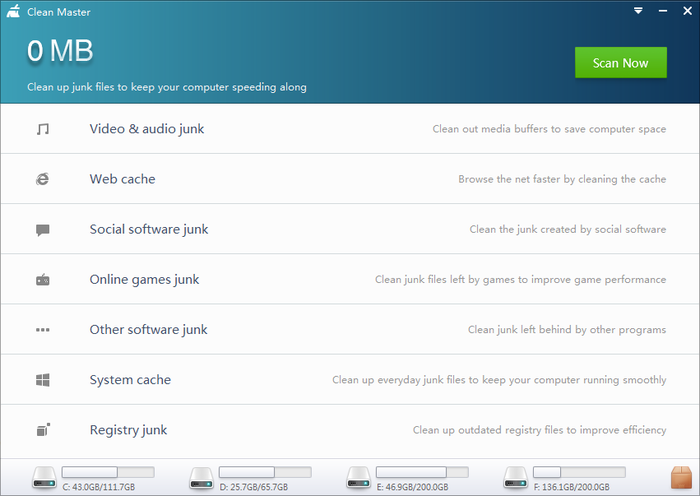Click 'Browse the net faster by cleaning the cache'

click(562, 179)
